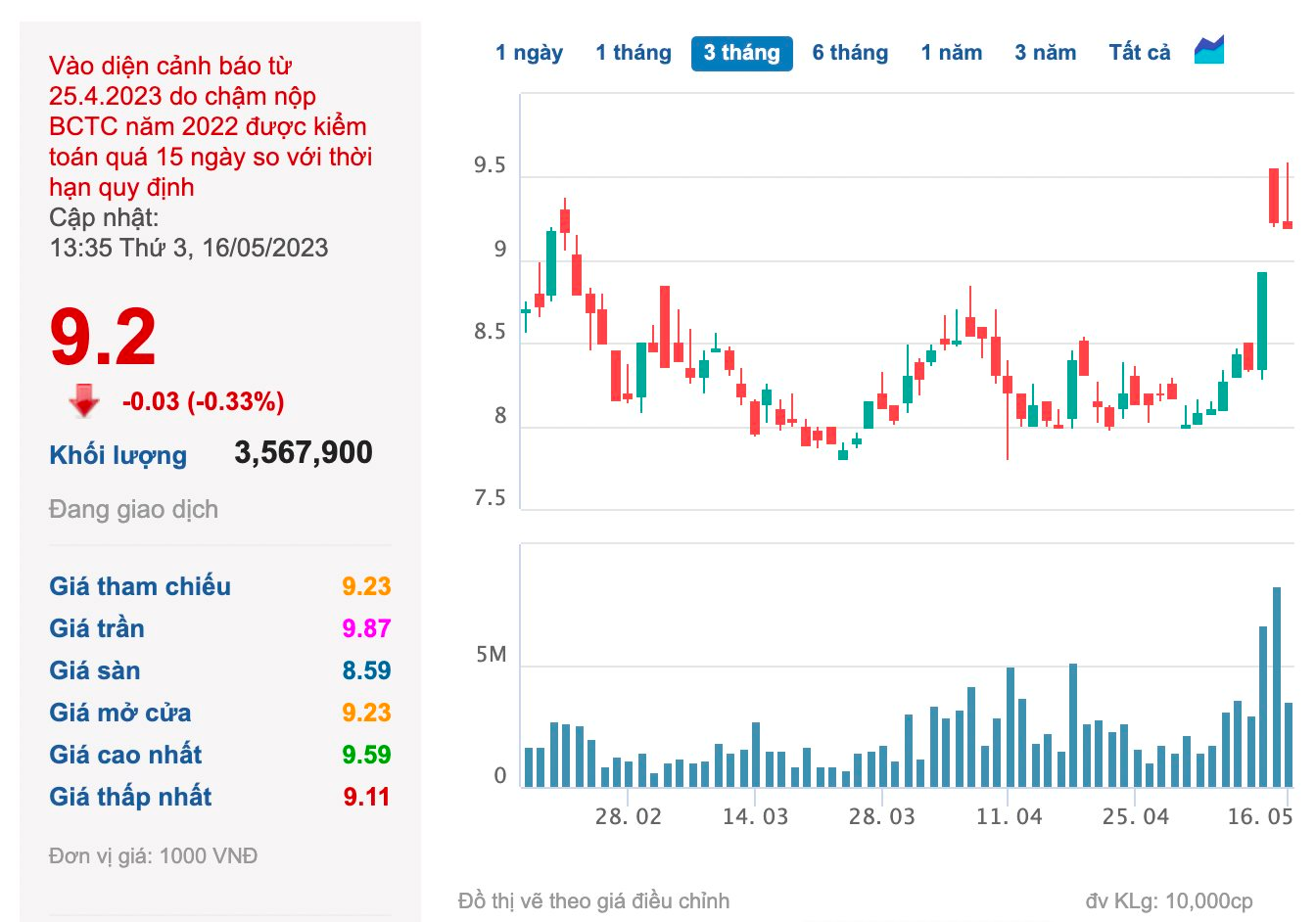The height and width of the screenshot is (922, 1316).
Task: Click the "Giá sàn" label
Action: pyautogui.click(x=95, y=670)
